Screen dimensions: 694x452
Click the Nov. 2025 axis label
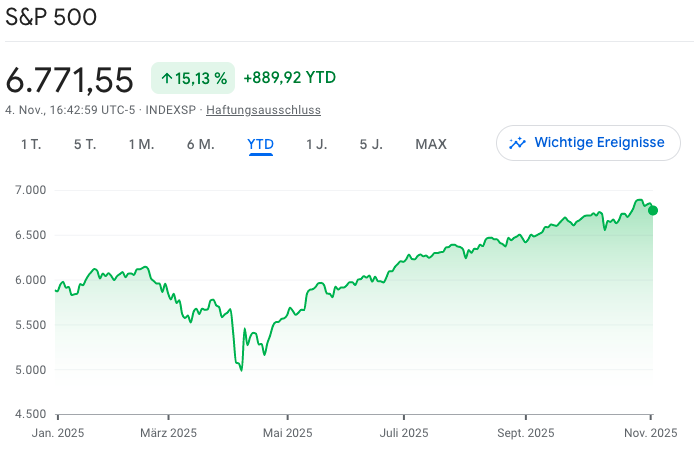[651, 433]
